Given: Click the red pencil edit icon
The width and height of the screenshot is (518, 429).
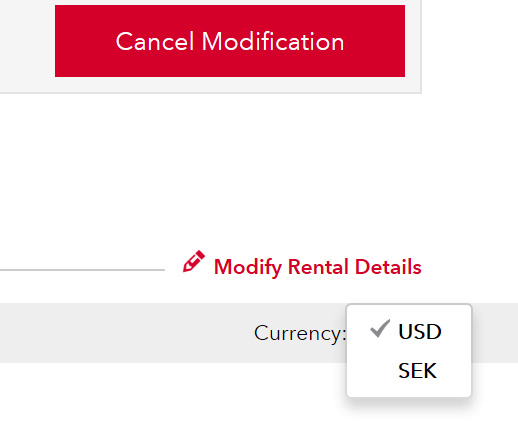Looking at the screenshot, I should [194, 262].
